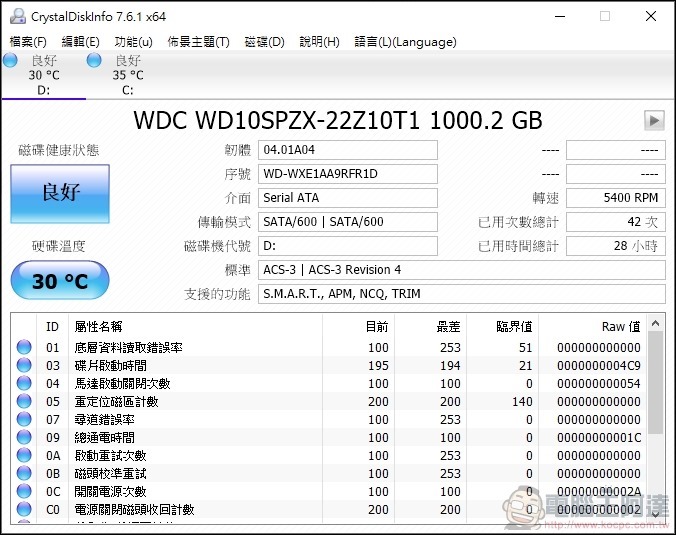Click the close window button
This screenshot has height=535, width=676.
[x=651, y=16]
